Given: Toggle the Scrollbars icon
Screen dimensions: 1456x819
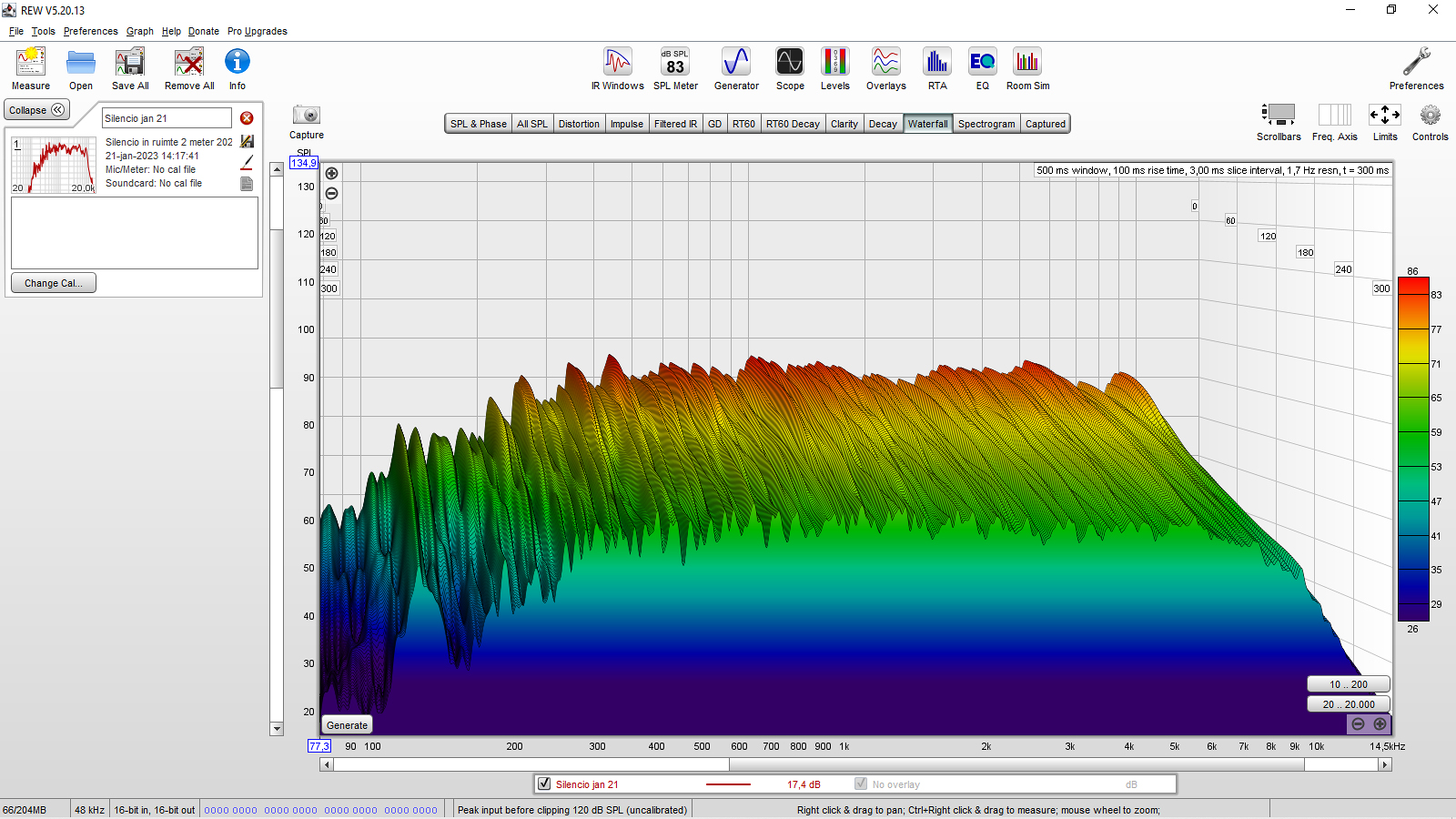Looking at the screenshot, I should 1279,115.
